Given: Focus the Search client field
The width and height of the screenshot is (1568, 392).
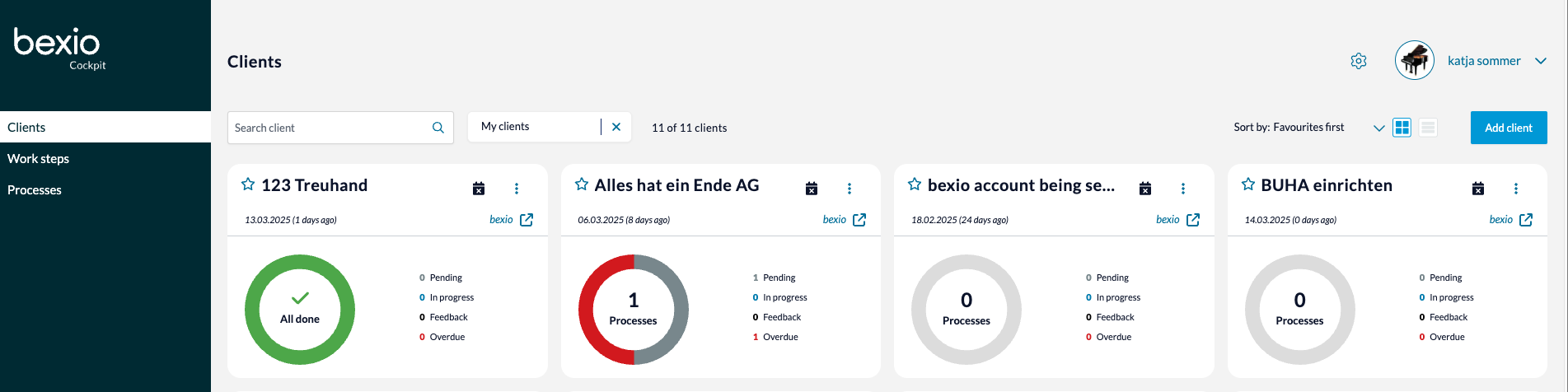Looking at the screenshot, I should (340, 128).
